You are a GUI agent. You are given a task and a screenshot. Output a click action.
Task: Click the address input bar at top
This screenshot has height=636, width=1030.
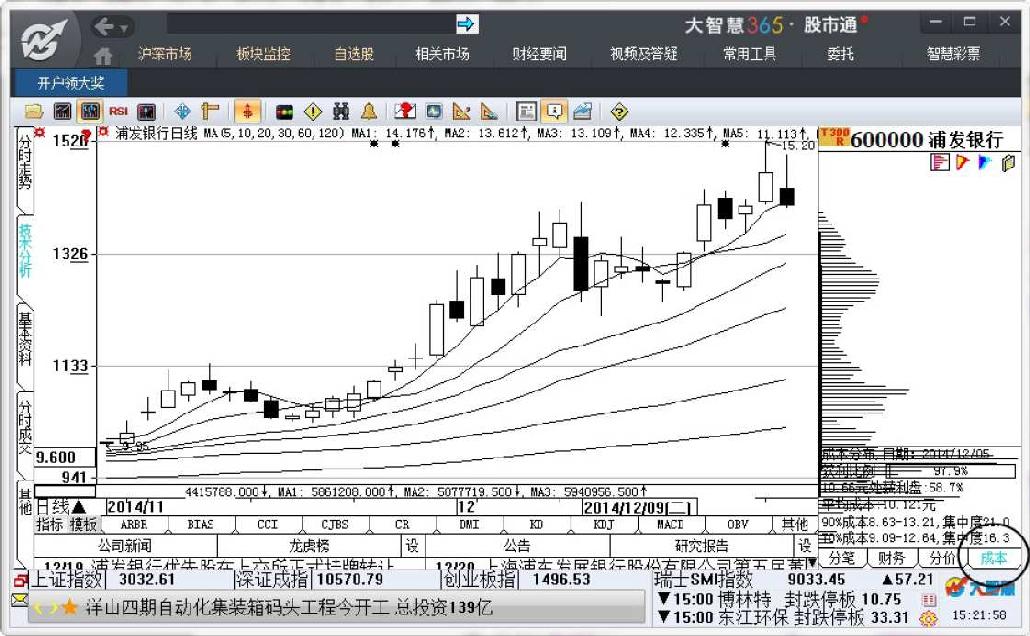(x=311, y=24)
